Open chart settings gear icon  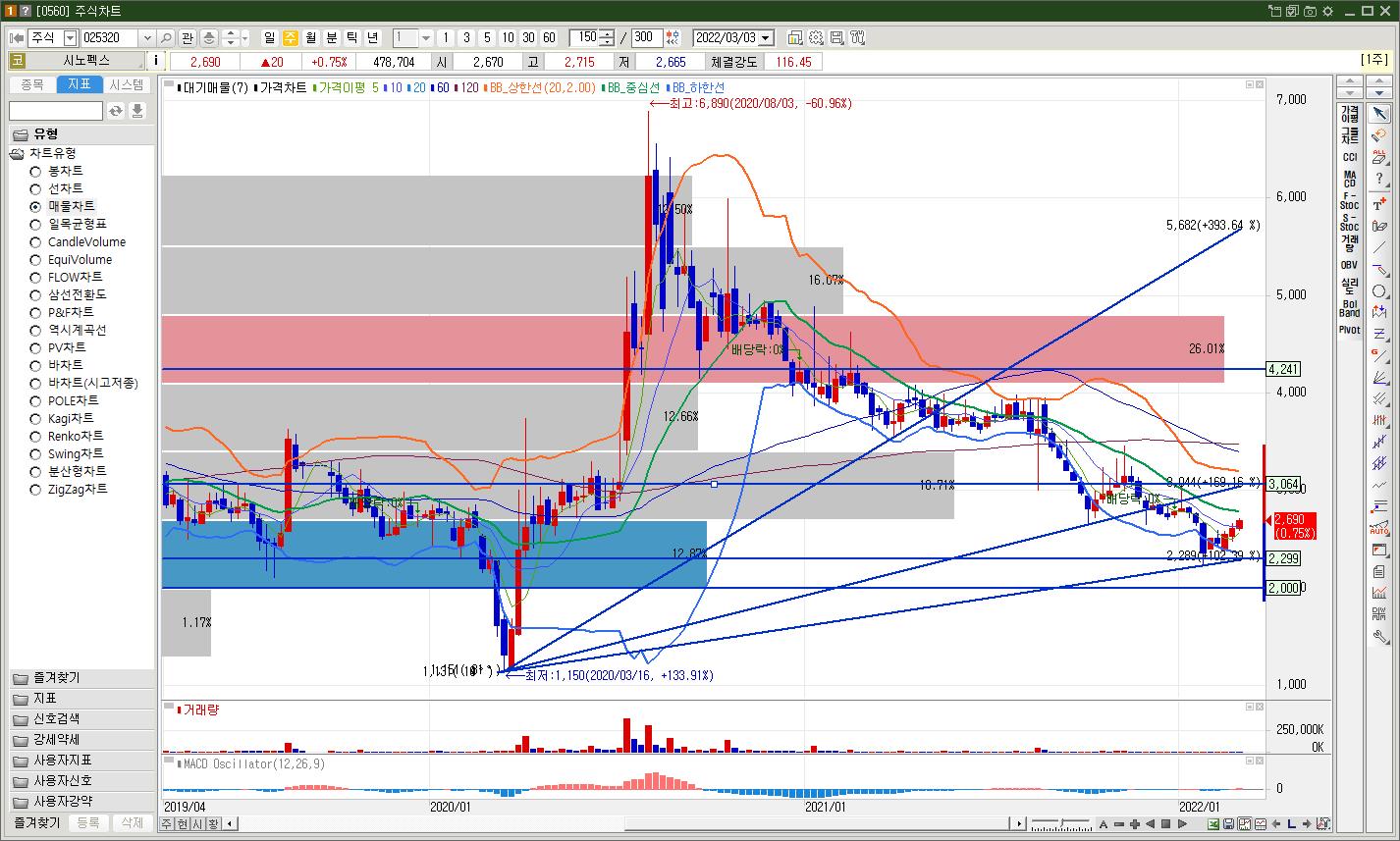816,37
